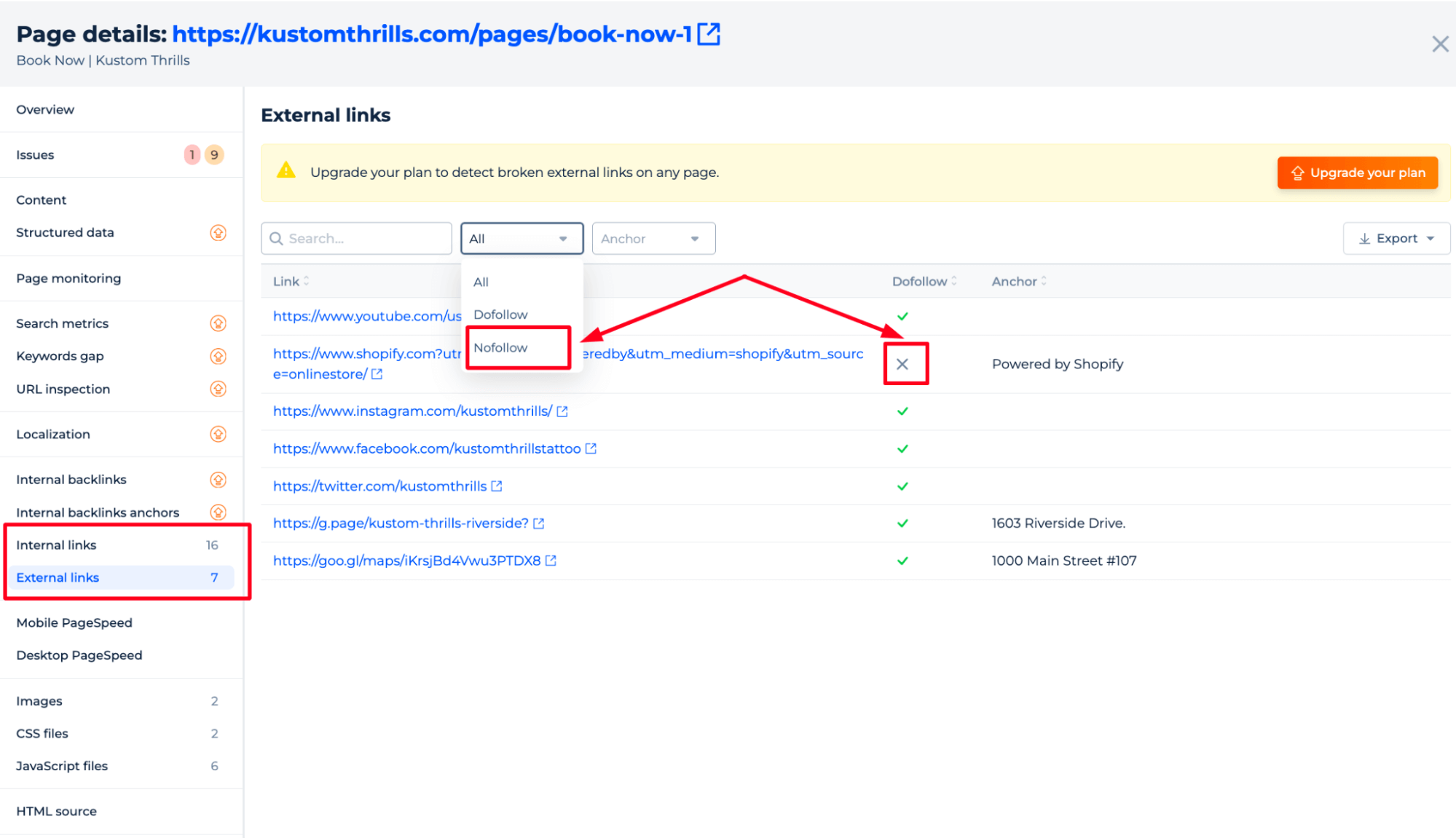
Task: Choose Dofollow option in filter list
Action: [x=522, y=315]
